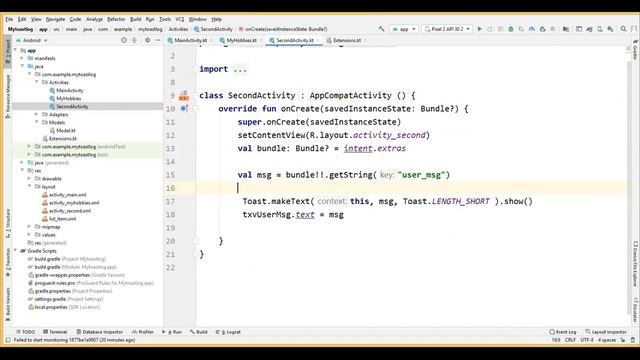
Task: Select activity_second.xml in project tree
Action: pyautogui.click(x=70, y=211)
